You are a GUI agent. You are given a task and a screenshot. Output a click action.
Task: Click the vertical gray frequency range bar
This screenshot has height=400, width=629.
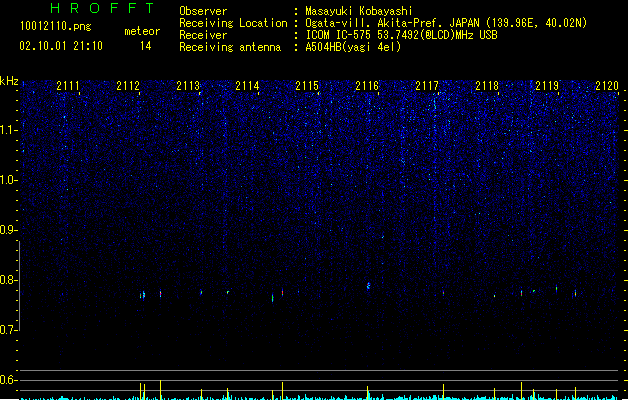pos(19,286)
